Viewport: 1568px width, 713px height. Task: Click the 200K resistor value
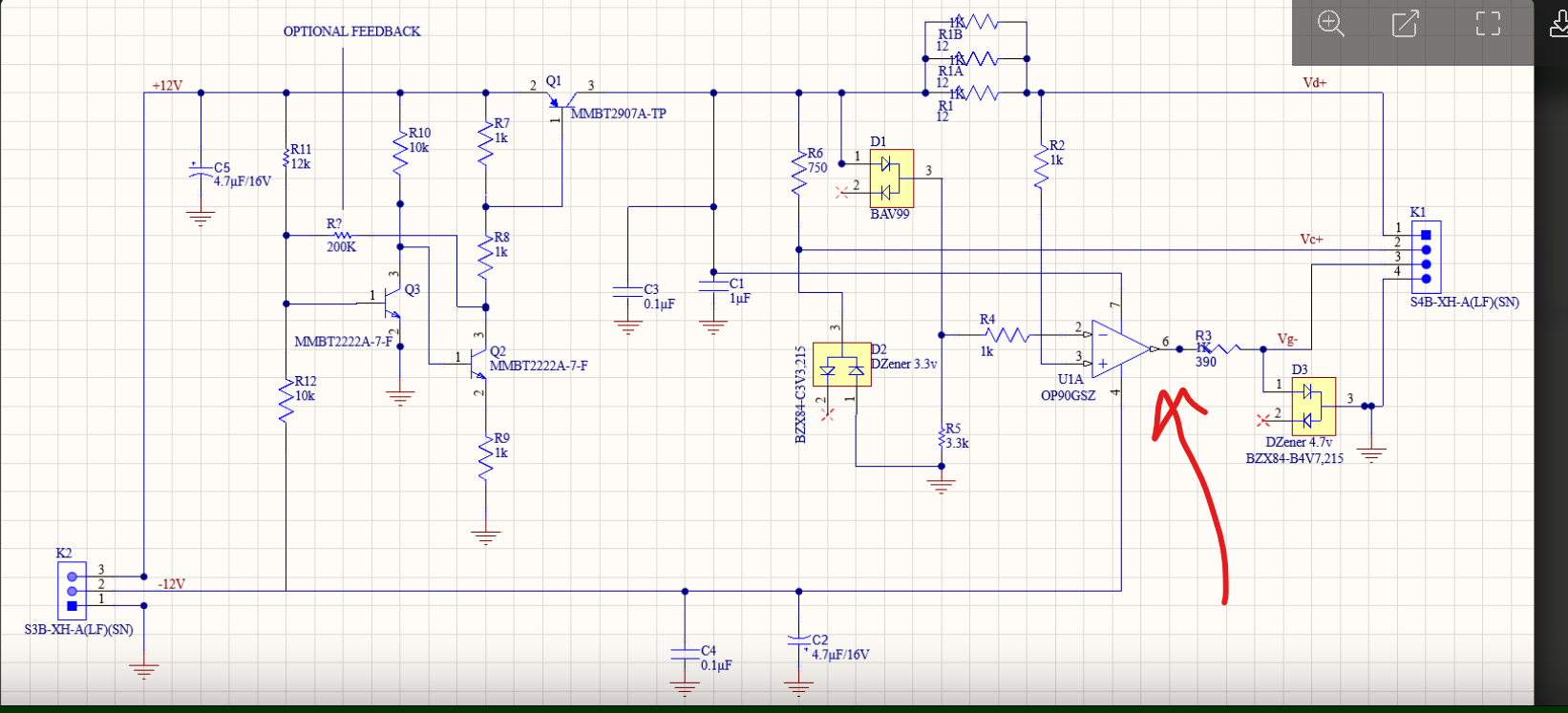coord(342,247)
